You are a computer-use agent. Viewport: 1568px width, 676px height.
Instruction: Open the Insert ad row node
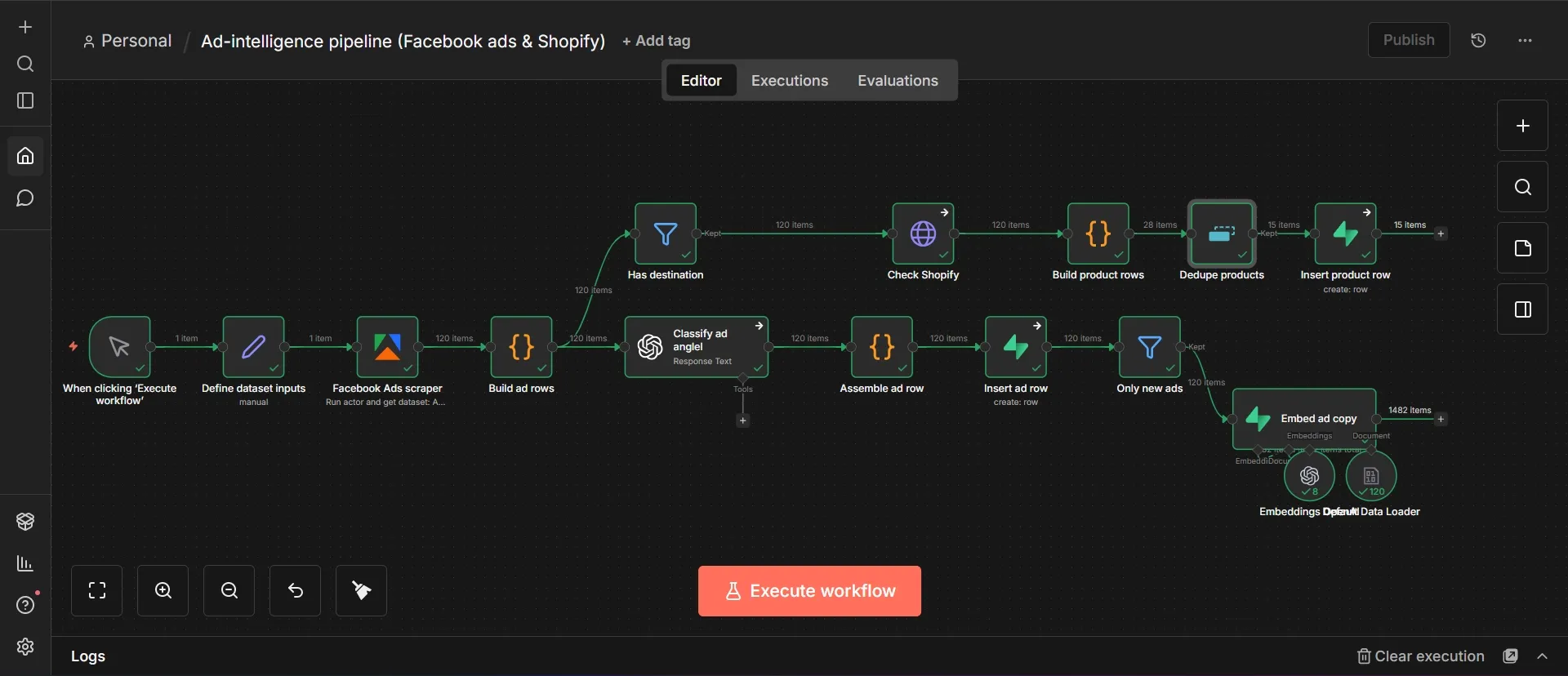1016,347
